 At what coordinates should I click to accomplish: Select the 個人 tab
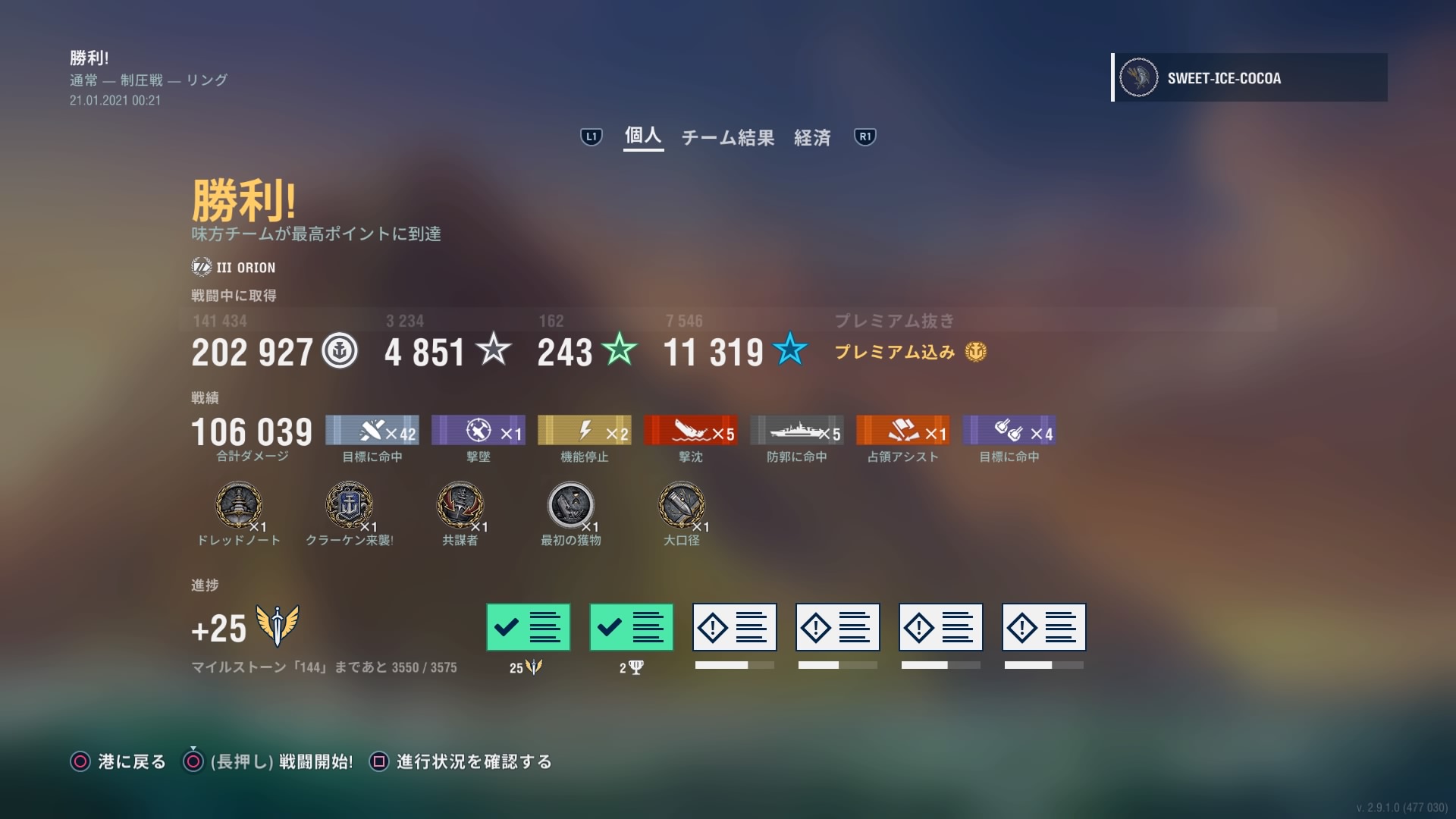642,136
